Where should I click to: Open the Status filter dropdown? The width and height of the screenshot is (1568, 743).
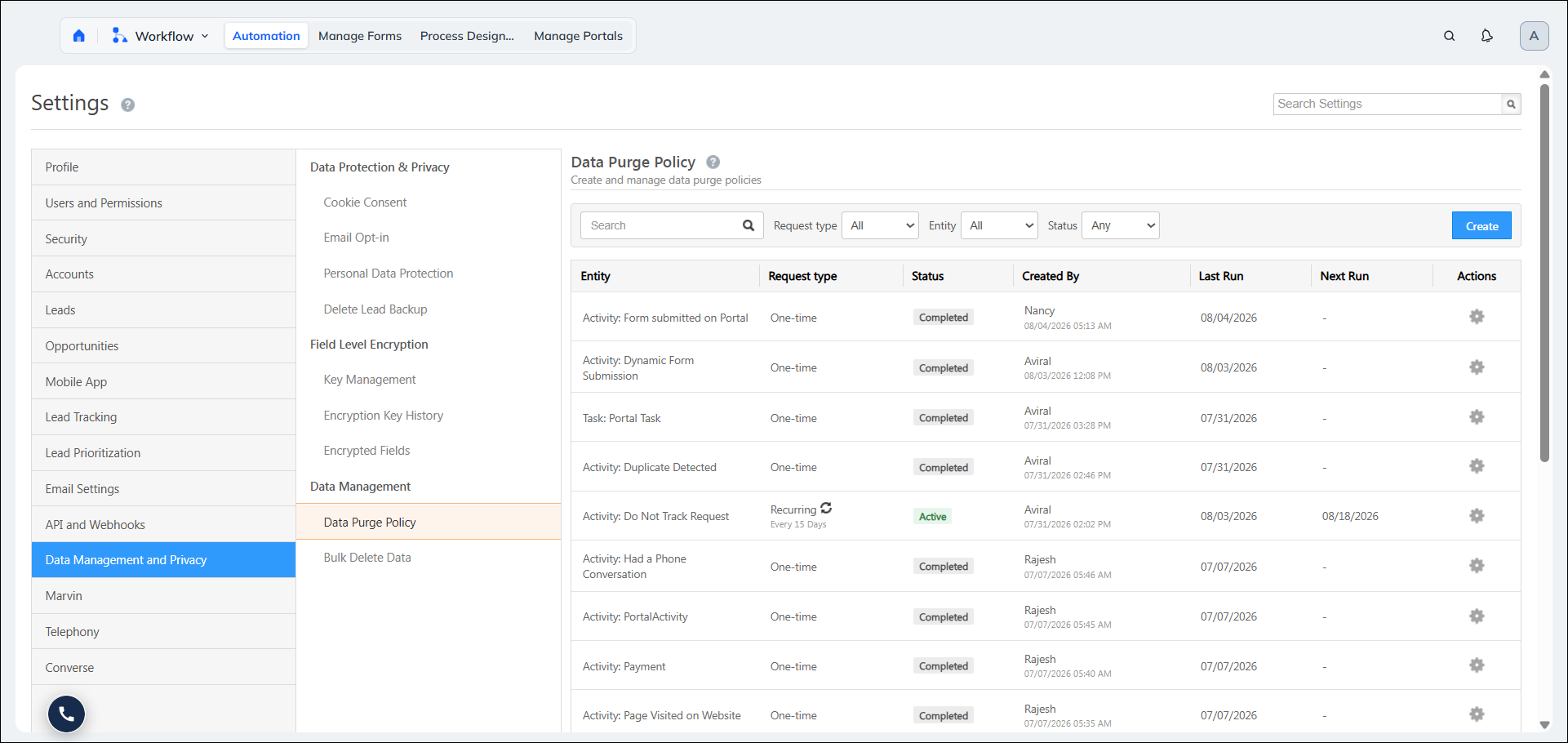point(1121,225)
